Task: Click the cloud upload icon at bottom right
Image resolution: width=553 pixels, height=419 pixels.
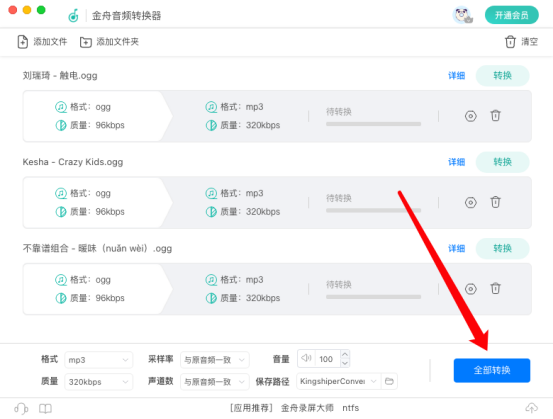Action: [531, 408]
